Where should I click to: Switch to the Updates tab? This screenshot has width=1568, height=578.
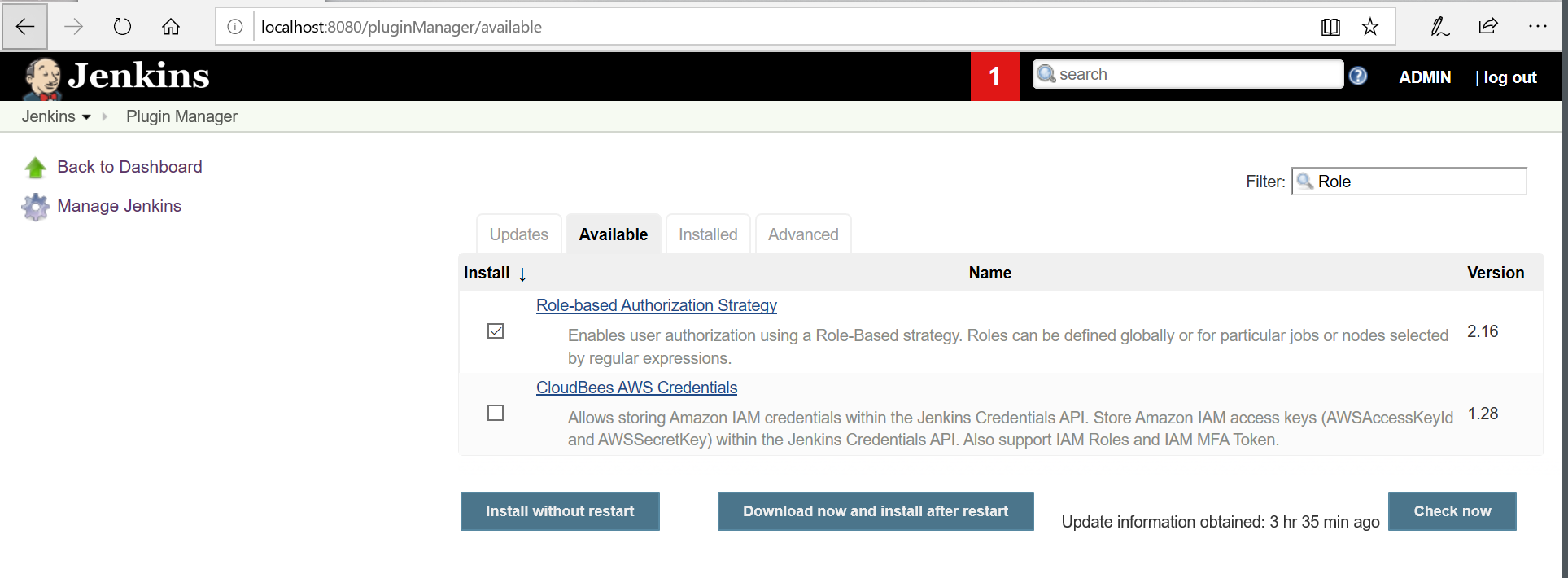pyautogui.click(x=518, y=234)
